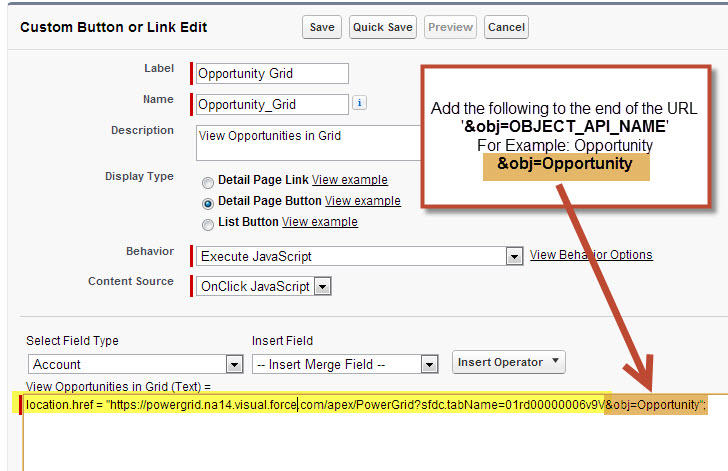Image resolution: width=728 pixels, height=471 pixels.
Task: Select the Detail Page Link radio button
Action: [x=208, y=182]
